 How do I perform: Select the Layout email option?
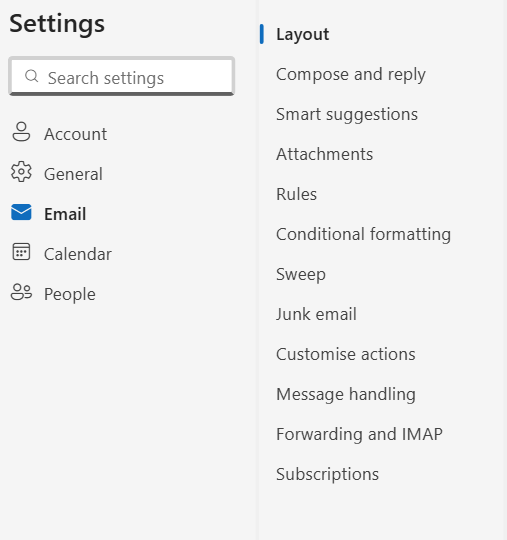click(x=302, y=34)
